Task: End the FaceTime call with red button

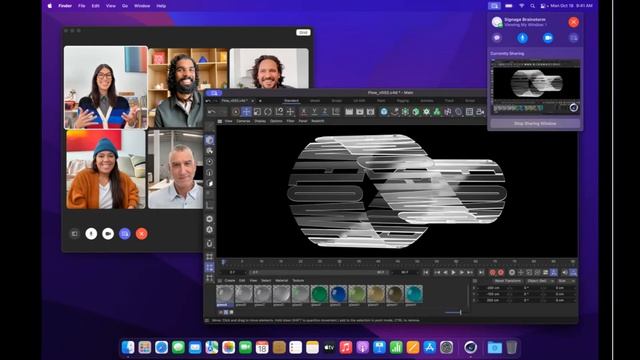Action: (141, 233)
